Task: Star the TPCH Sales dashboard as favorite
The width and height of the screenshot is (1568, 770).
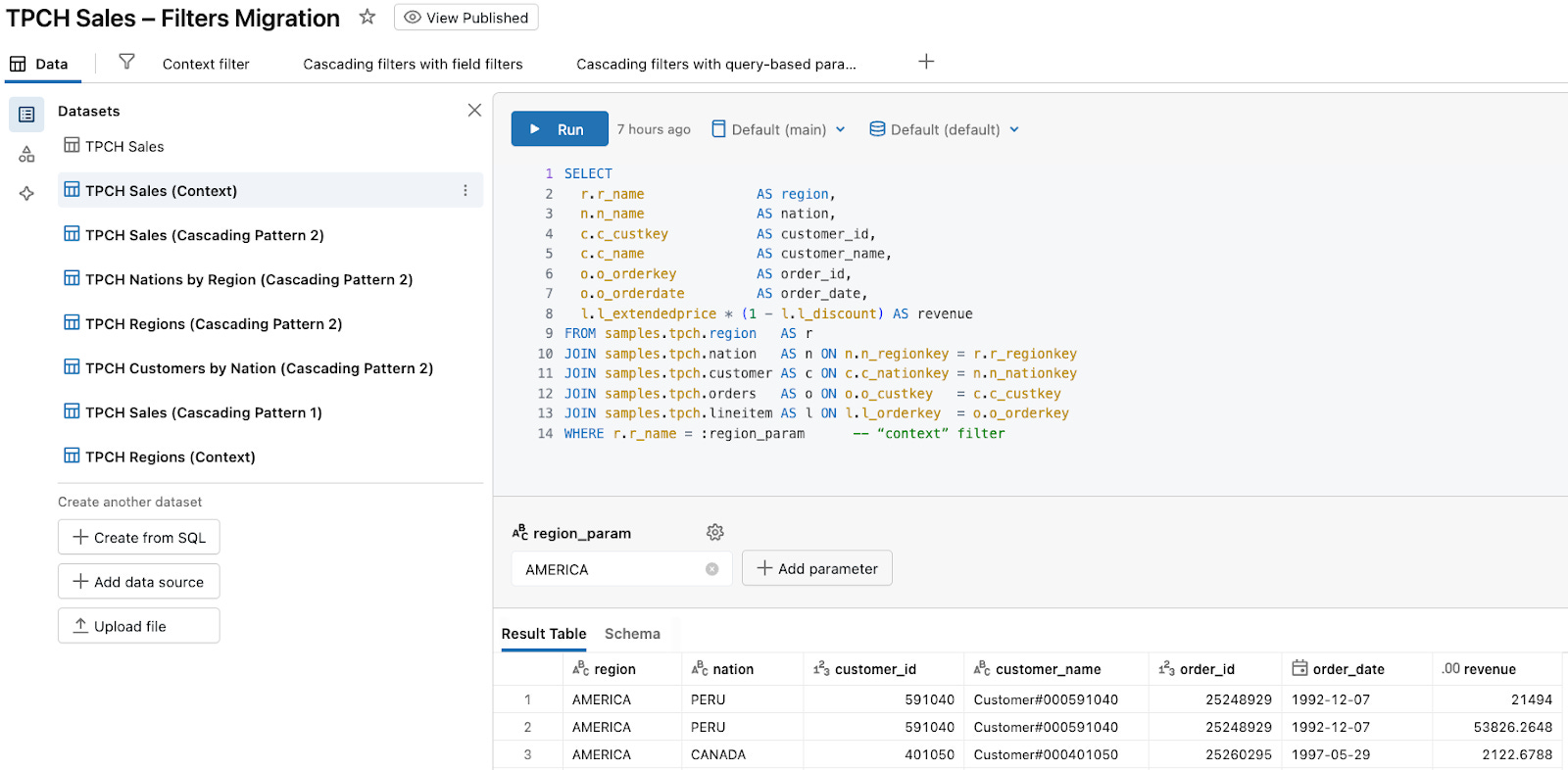Action: click(367, 17)
